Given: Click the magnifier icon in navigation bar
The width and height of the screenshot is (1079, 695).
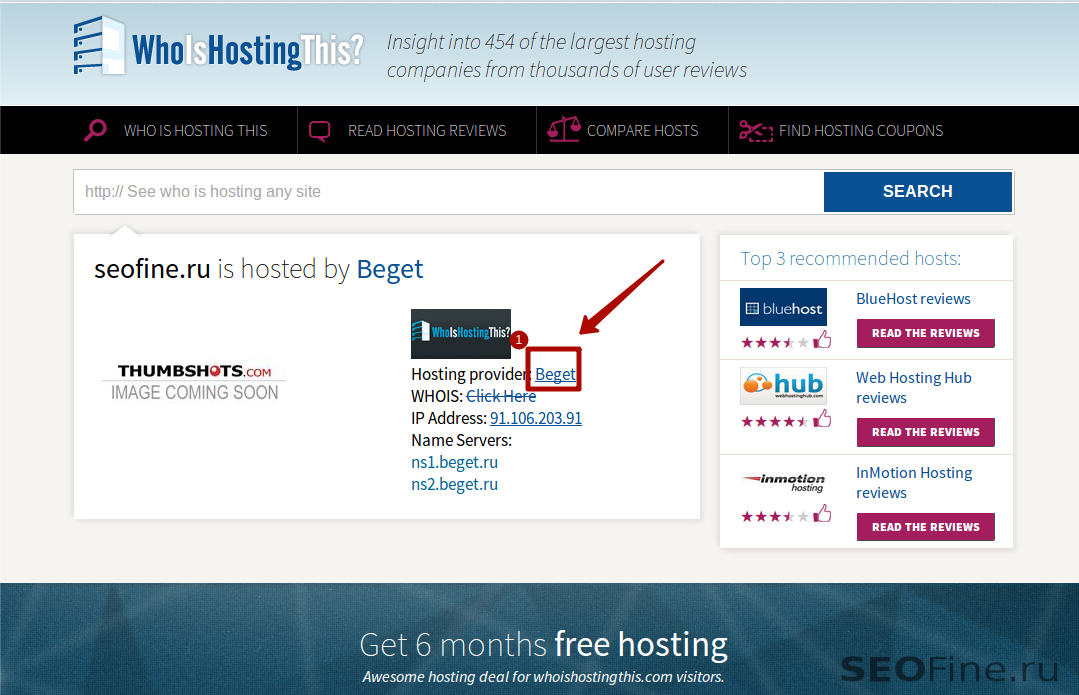Looking at the screenshot, I should (95, 130).
